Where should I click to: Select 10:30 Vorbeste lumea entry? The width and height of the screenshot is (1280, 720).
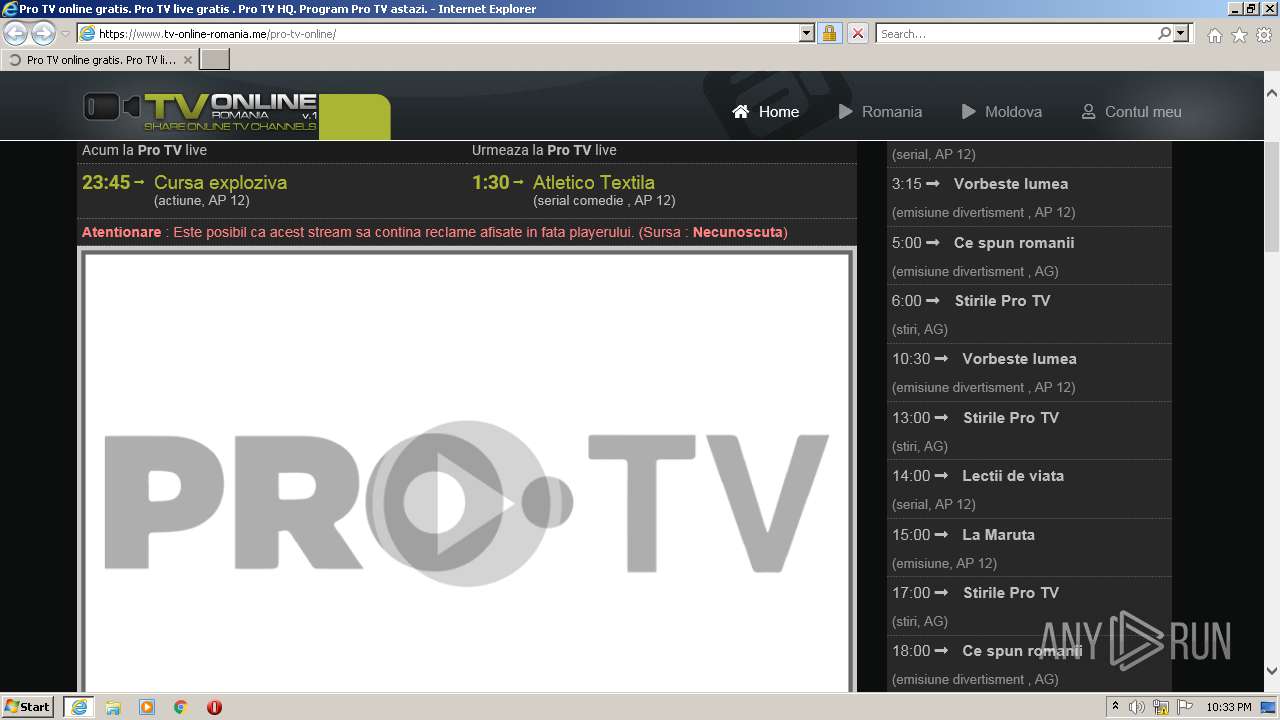click(x=1029, y=372)
